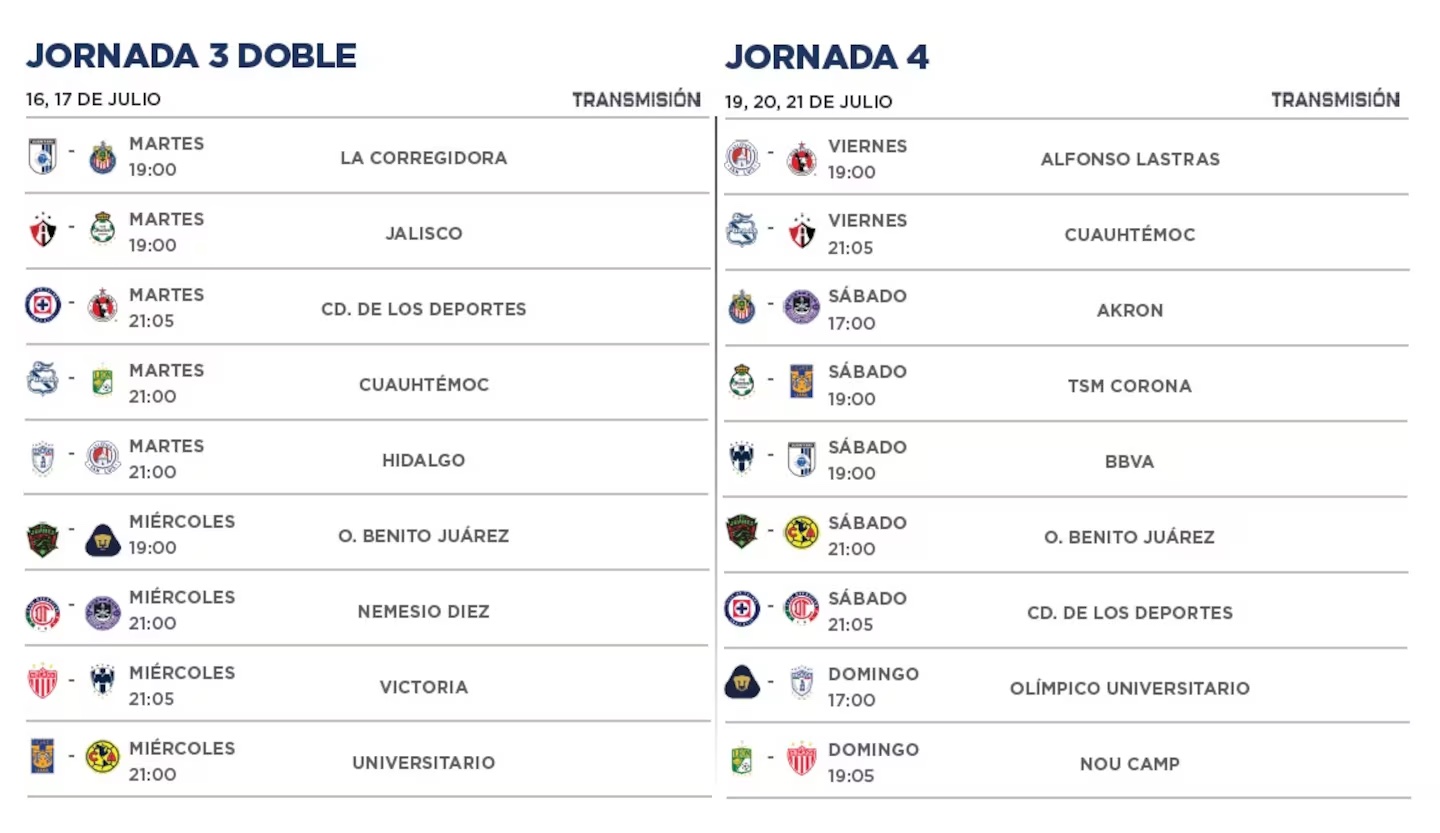The height and width of the screenshot is (833, 1440).
Task: Select the Santos crest in the Jalisco row
Action: click(x=102, y=229)
